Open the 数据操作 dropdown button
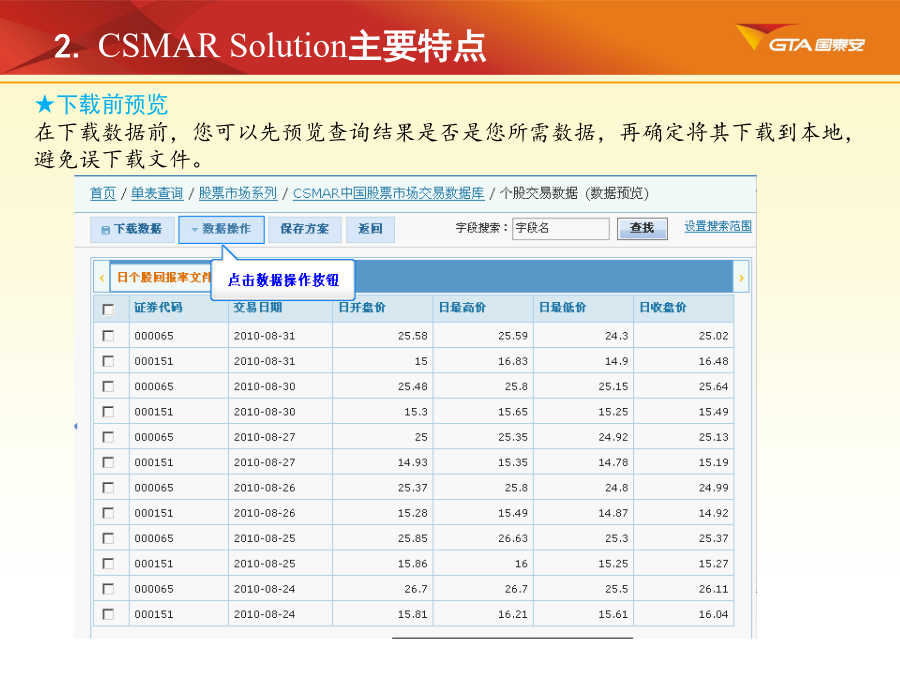Viewport: 900px width, 675px height. pos(222,230)
